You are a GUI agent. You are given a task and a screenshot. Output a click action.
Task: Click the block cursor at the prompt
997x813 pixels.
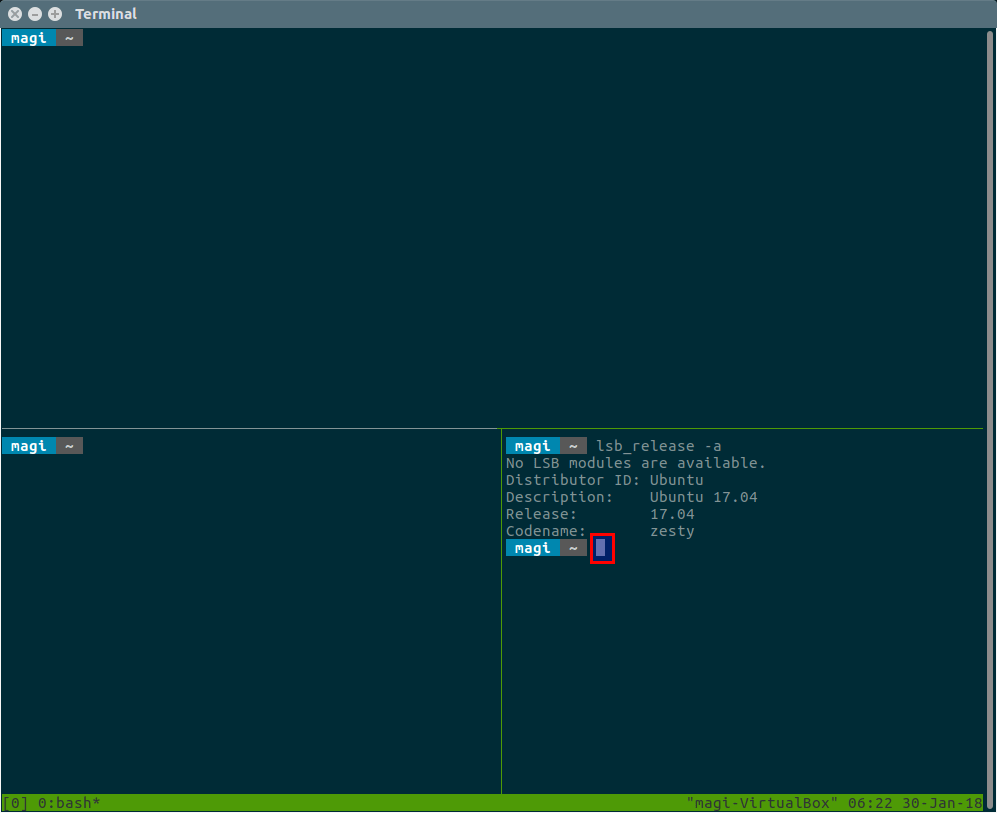tap(601, 548)
